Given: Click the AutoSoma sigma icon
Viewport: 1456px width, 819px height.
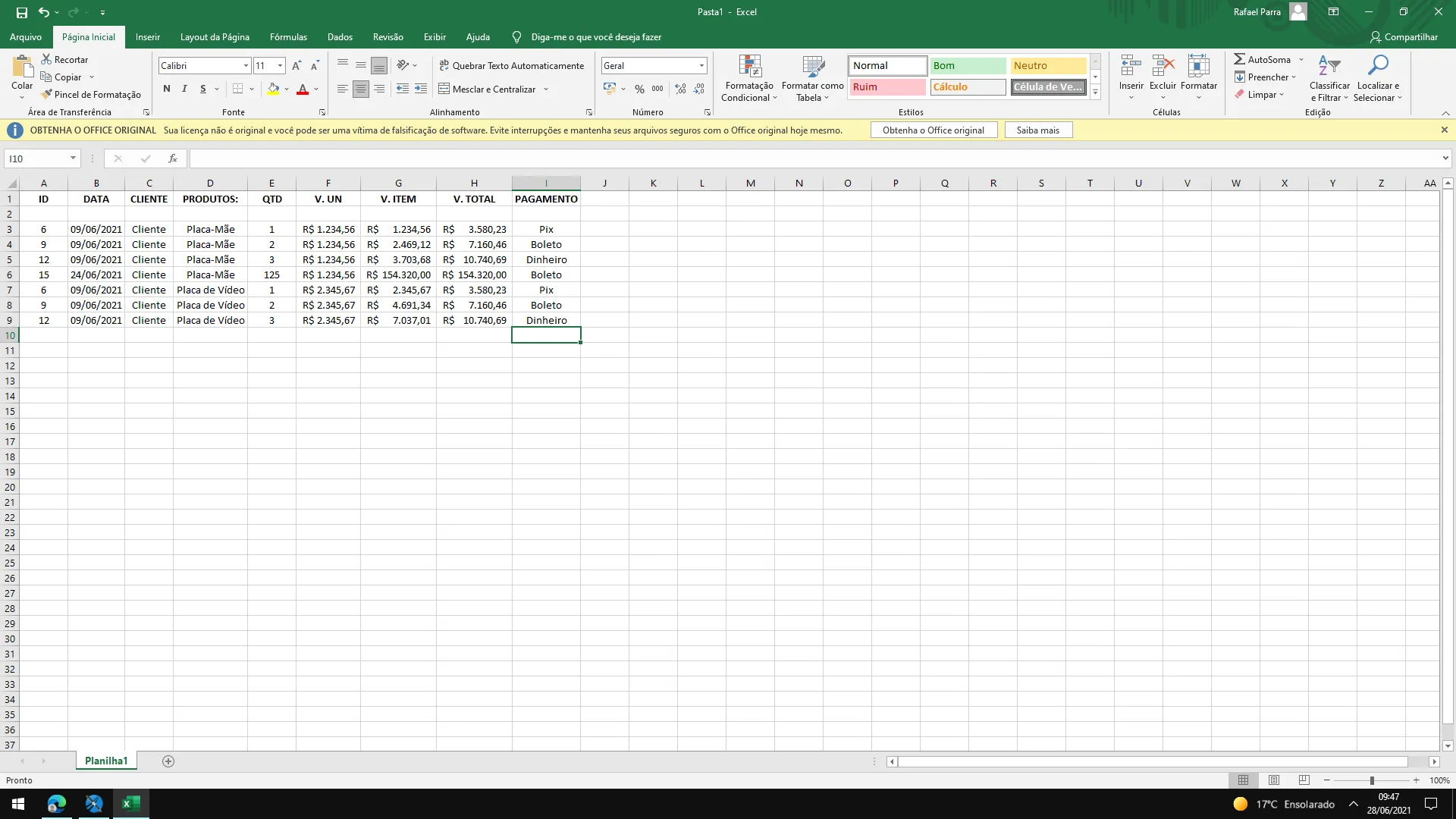Looking at the screenshot, I should pos(1239,59).
